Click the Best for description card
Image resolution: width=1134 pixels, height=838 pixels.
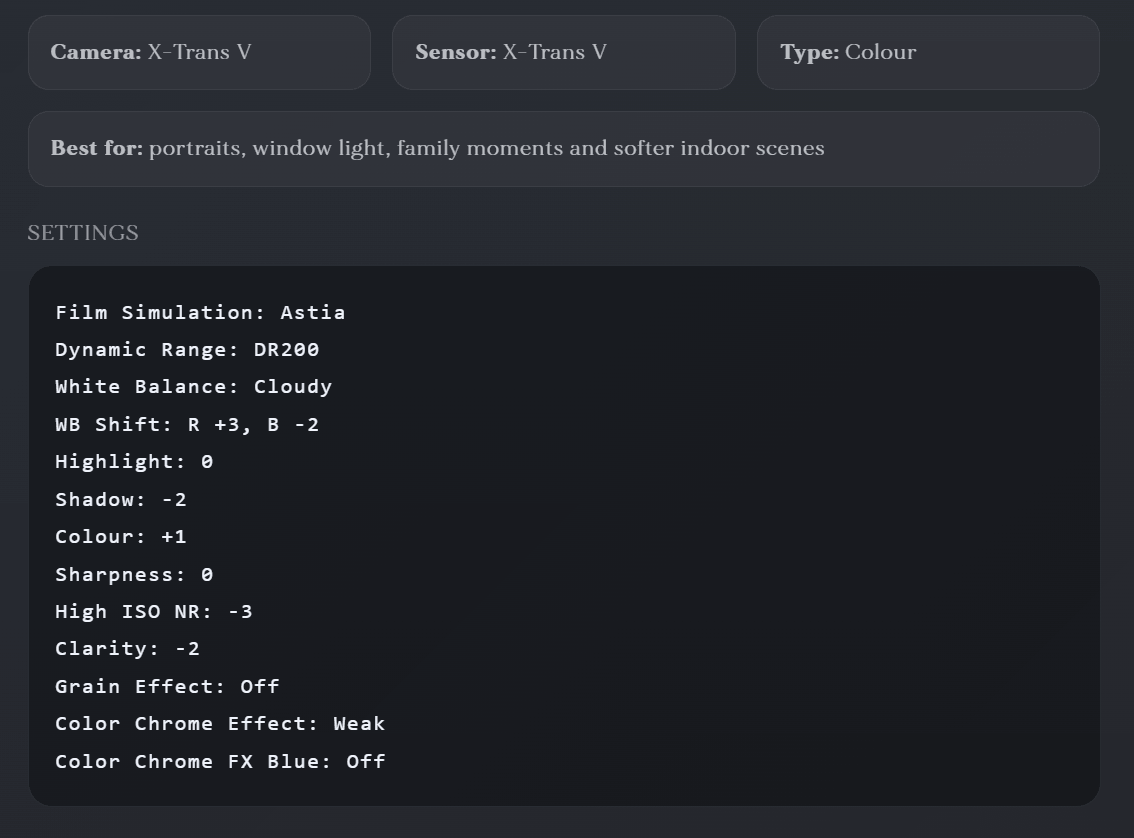564,149
